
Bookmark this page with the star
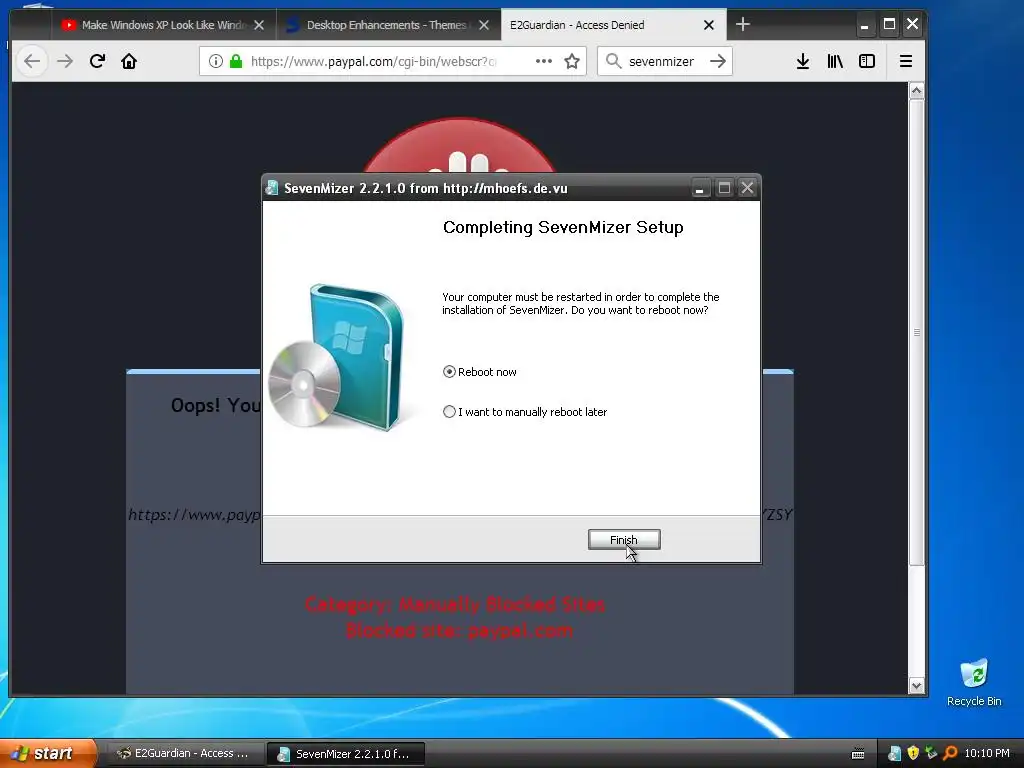pos(572,61)
